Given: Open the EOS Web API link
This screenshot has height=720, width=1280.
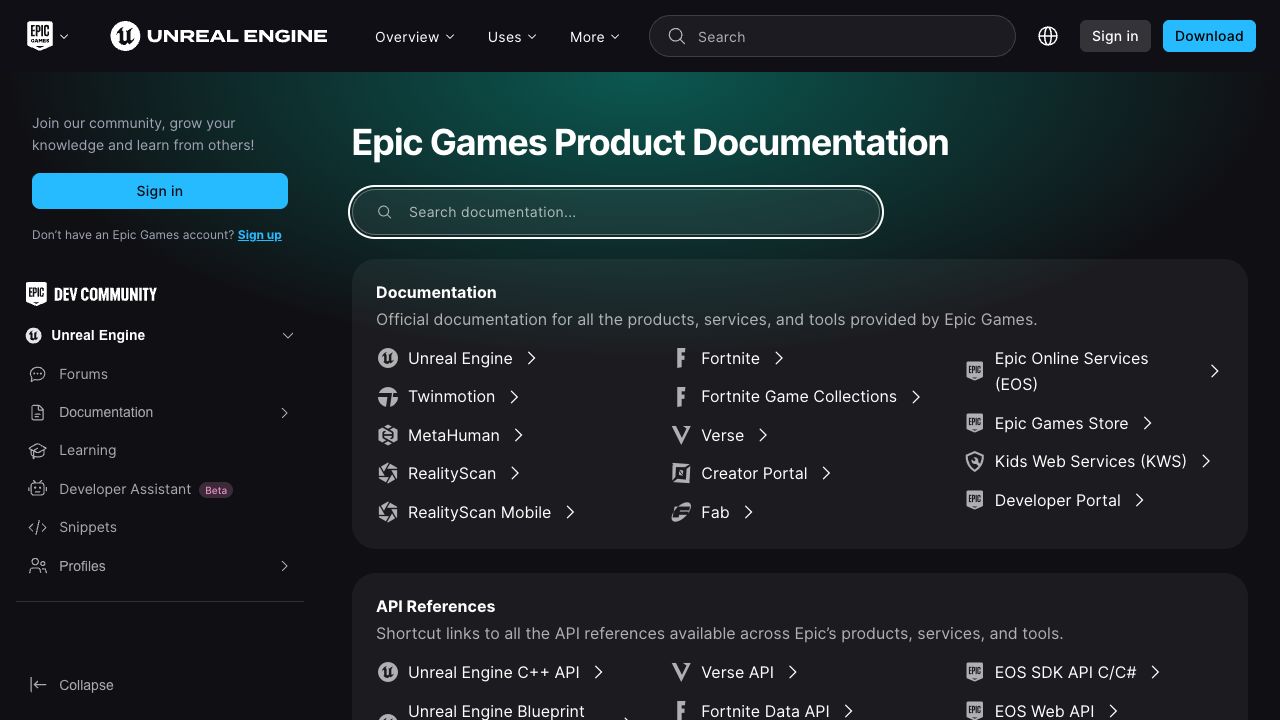Looking at the screenshot, I should pyautogui.click(x=1044, y=711).
